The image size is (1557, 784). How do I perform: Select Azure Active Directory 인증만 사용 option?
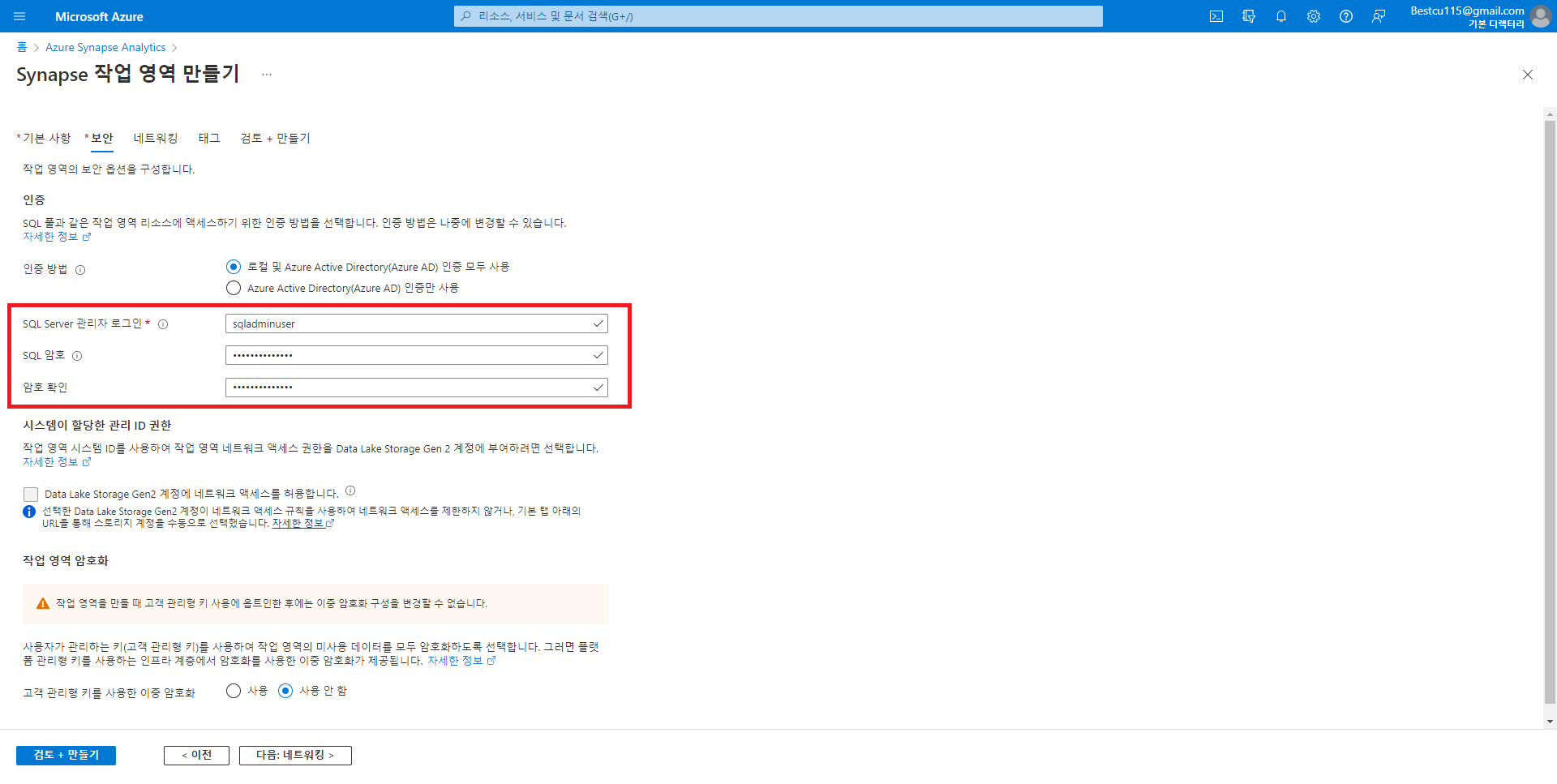tap(234, 288)
